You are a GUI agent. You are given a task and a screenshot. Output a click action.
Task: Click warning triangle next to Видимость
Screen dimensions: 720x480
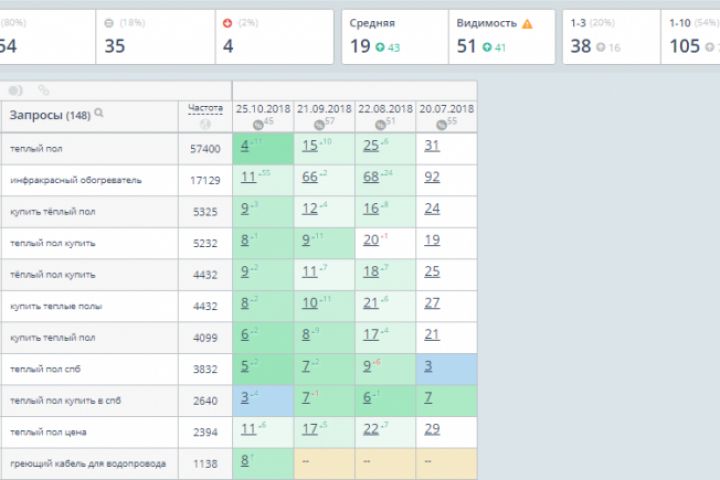527,24
